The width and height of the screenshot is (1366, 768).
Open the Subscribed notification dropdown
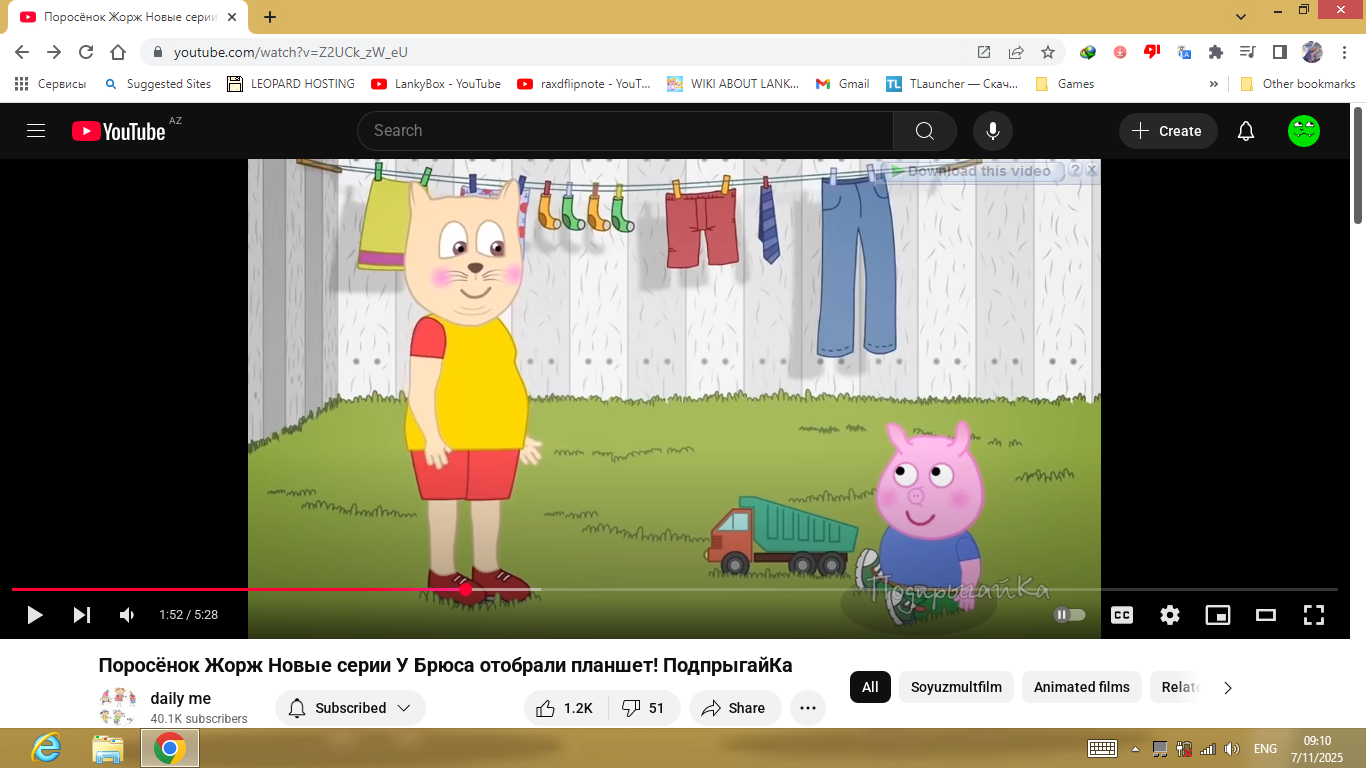point(350,708)
